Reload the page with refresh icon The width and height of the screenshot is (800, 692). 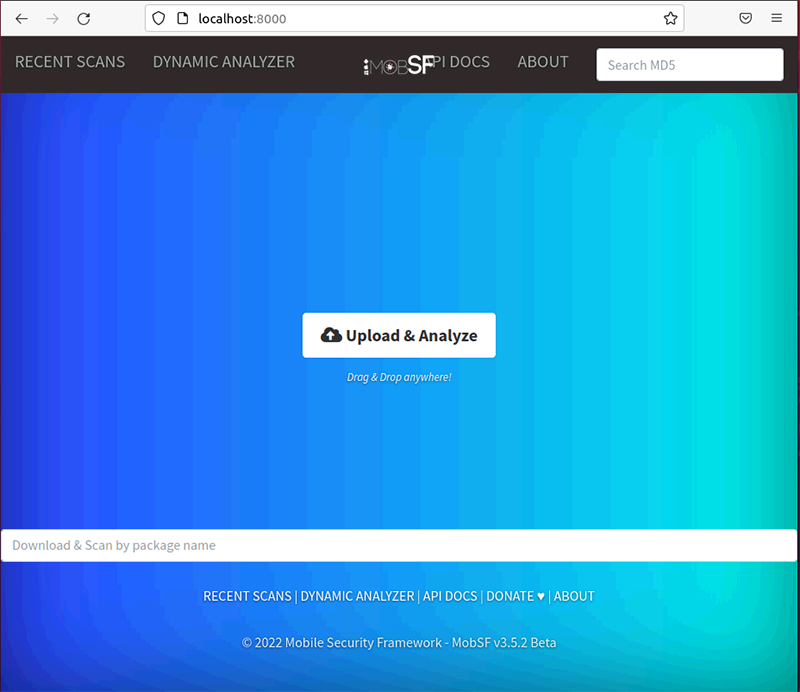click(x=84, y=19)
